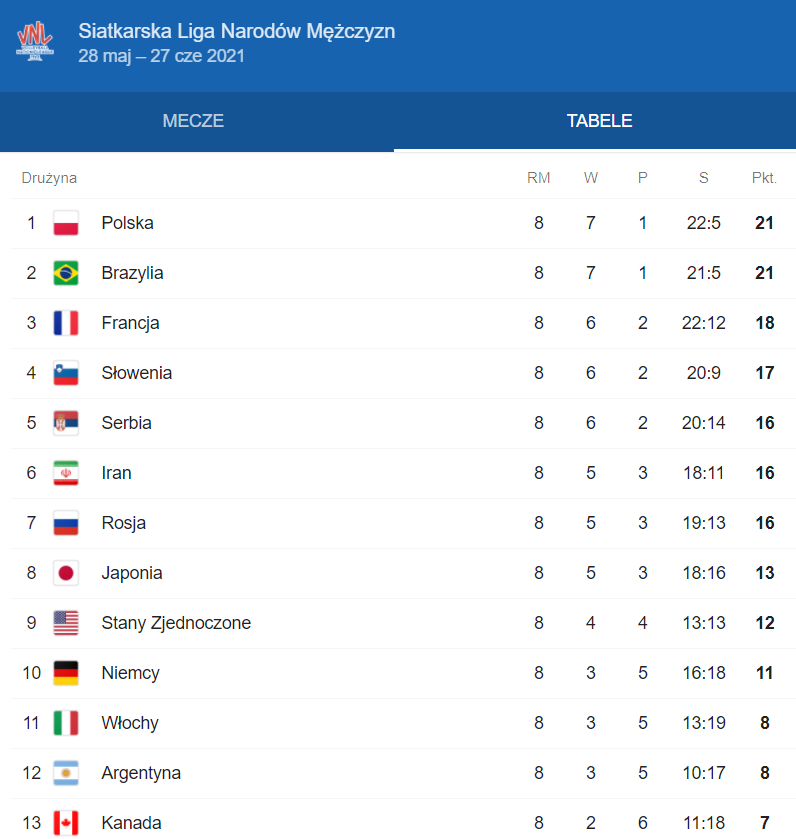Screen dimensions: 796x839
Task: Click the Brazylia flag icon
Action: point(66,273)
